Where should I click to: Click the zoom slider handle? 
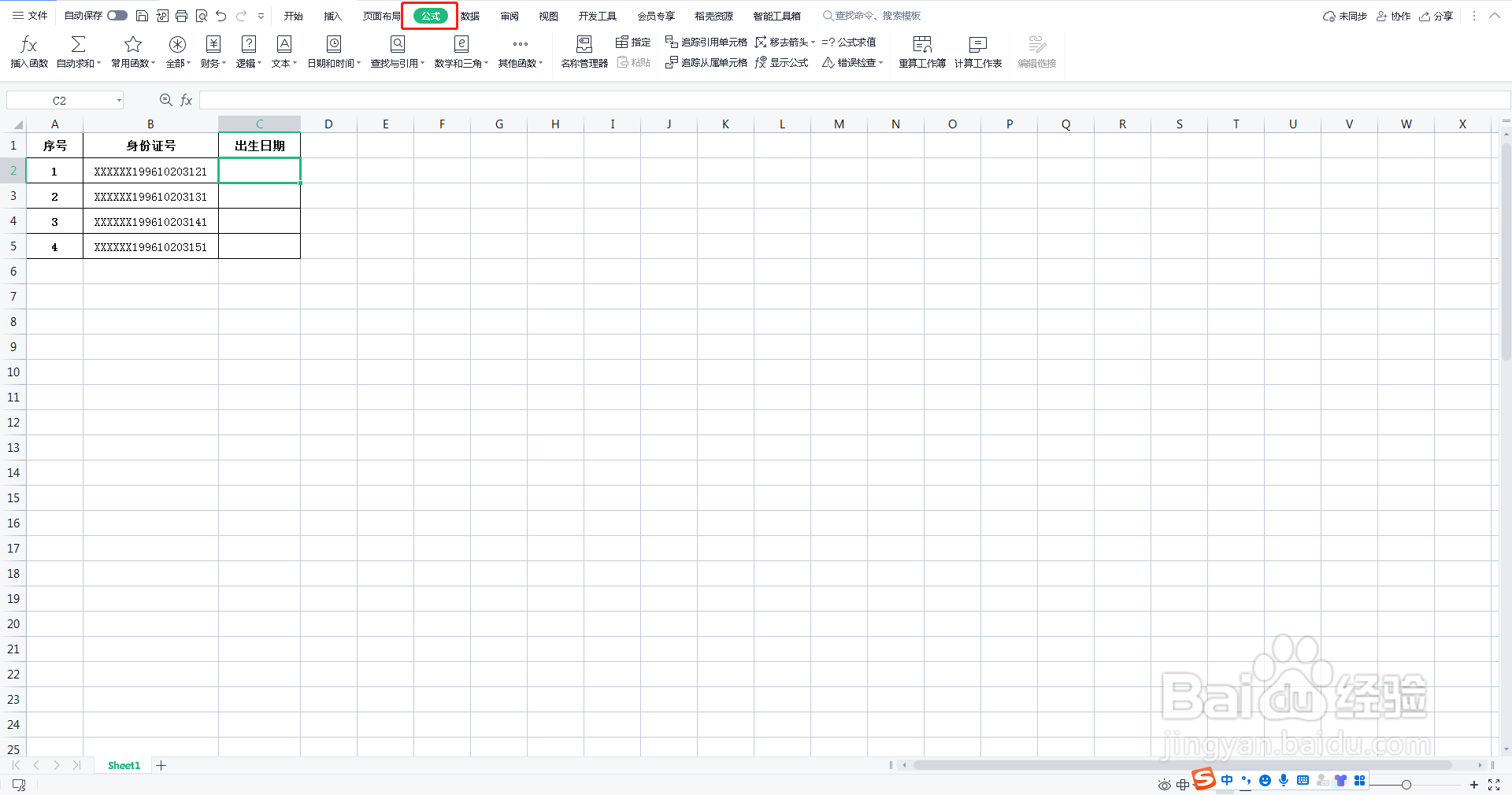pos(1406,785)
